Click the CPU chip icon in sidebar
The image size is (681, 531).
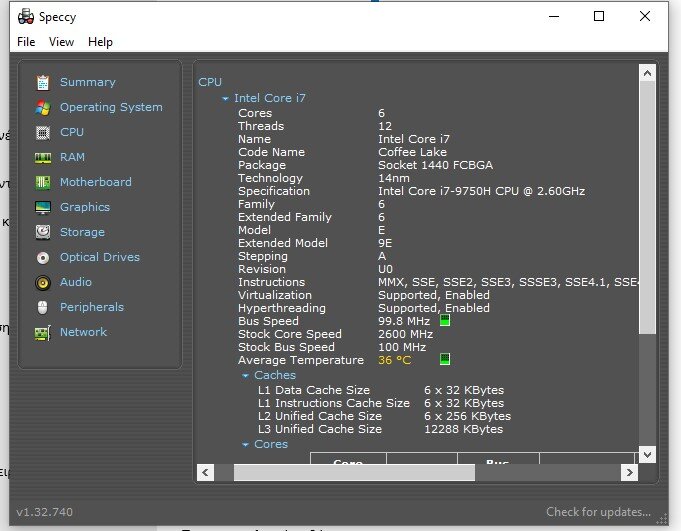tap(43, 132)
